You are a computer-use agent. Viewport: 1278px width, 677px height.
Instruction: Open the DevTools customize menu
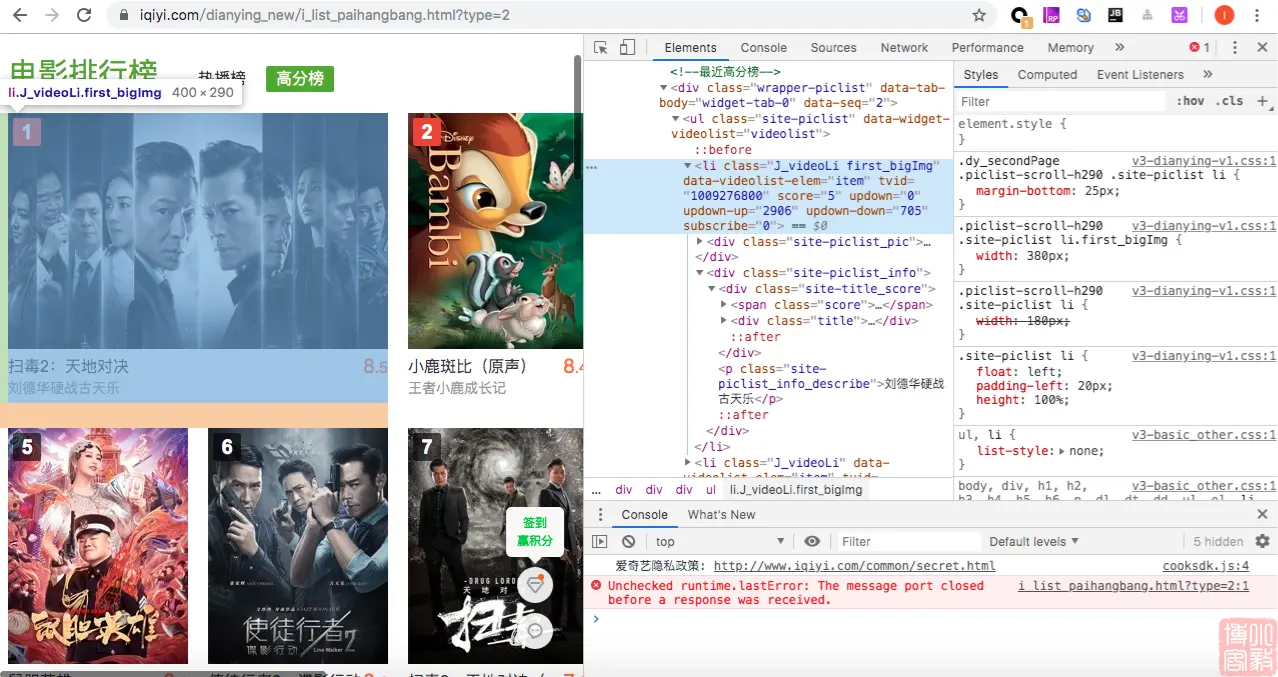pos(1235,47)
